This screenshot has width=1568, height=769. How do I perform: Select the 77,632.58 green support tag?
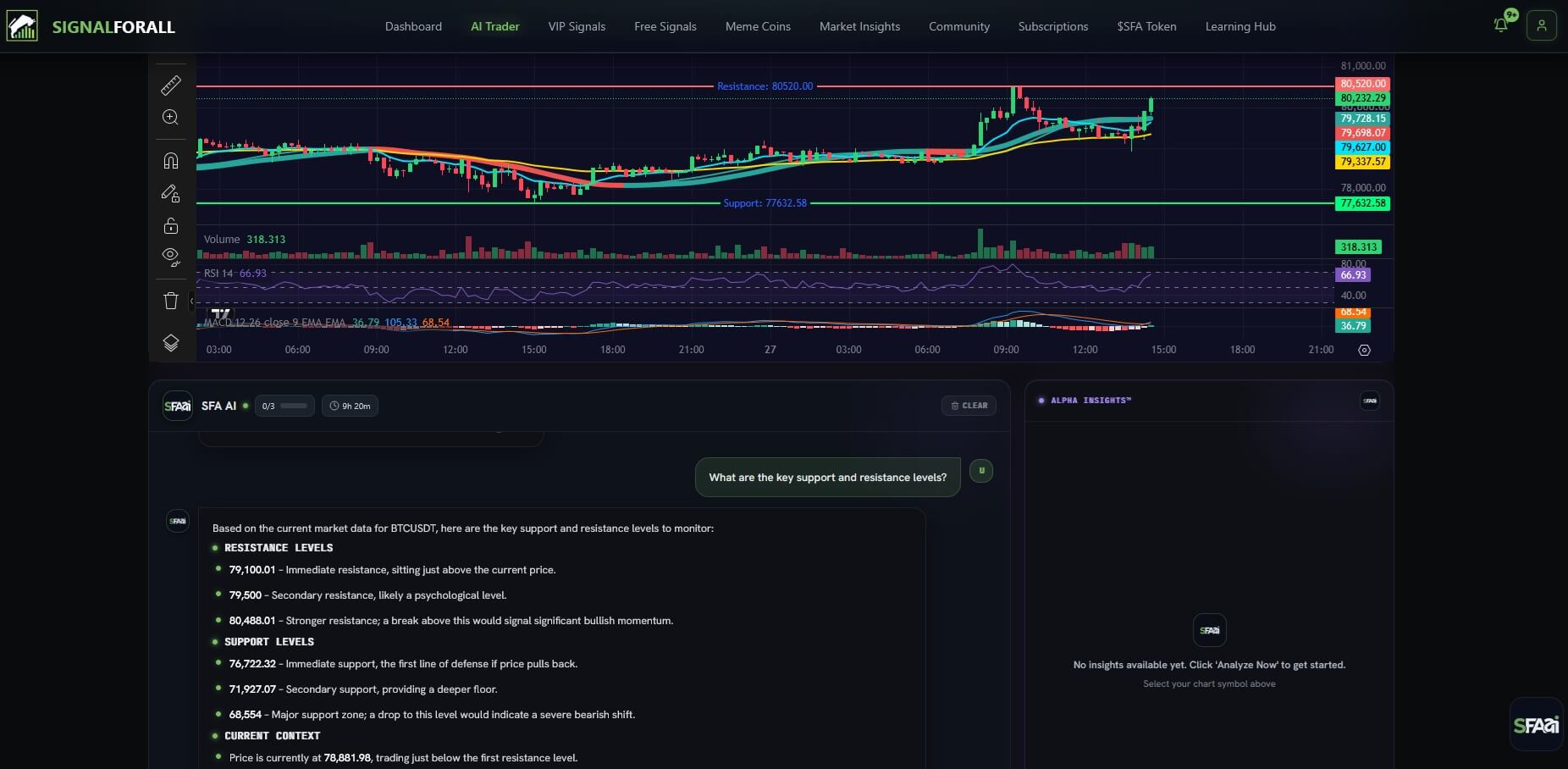pyautogui.click(x=1363, y=203)
